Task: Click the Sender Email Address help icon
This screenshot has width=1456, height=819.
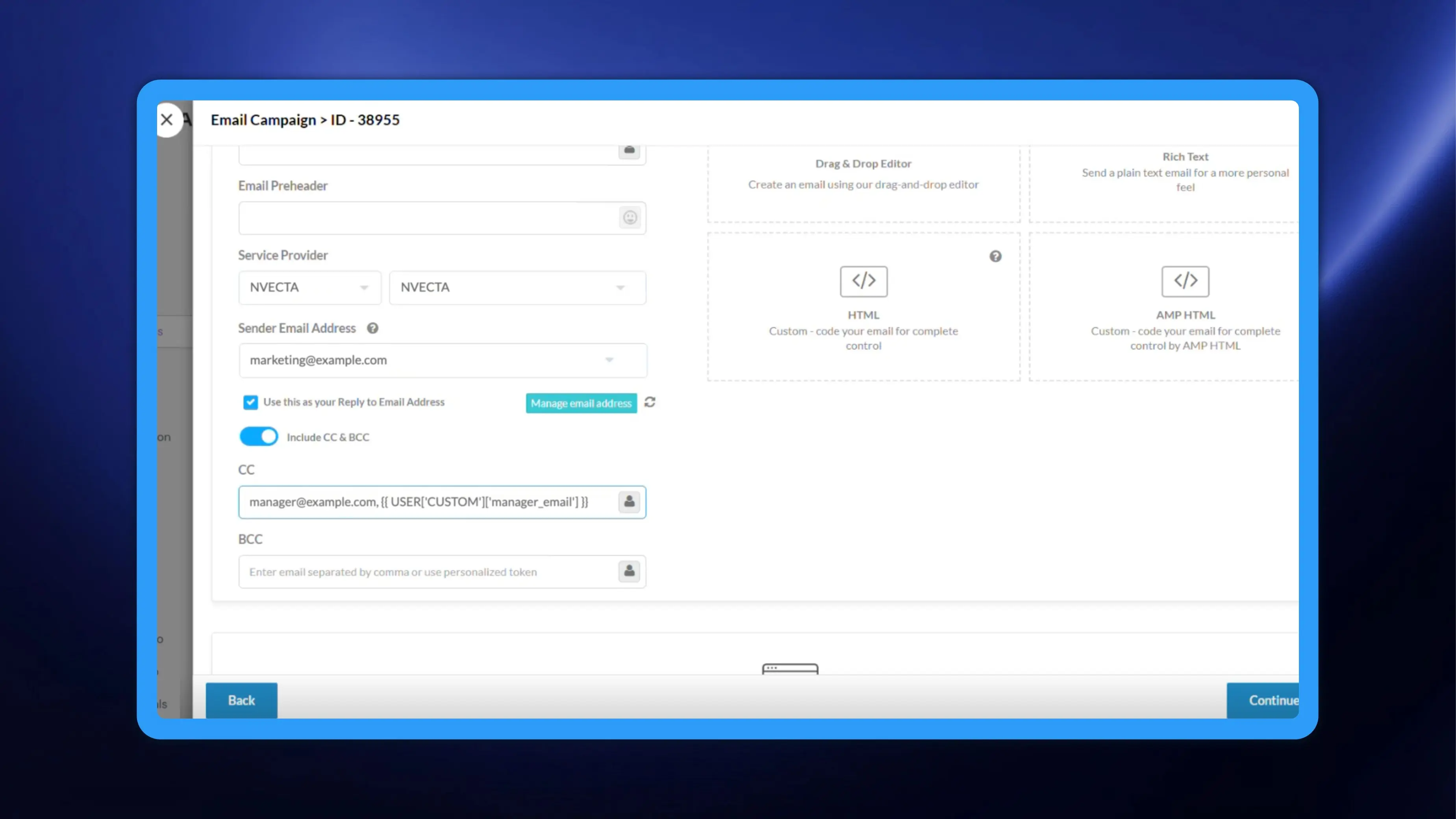Action: [372, 328]
